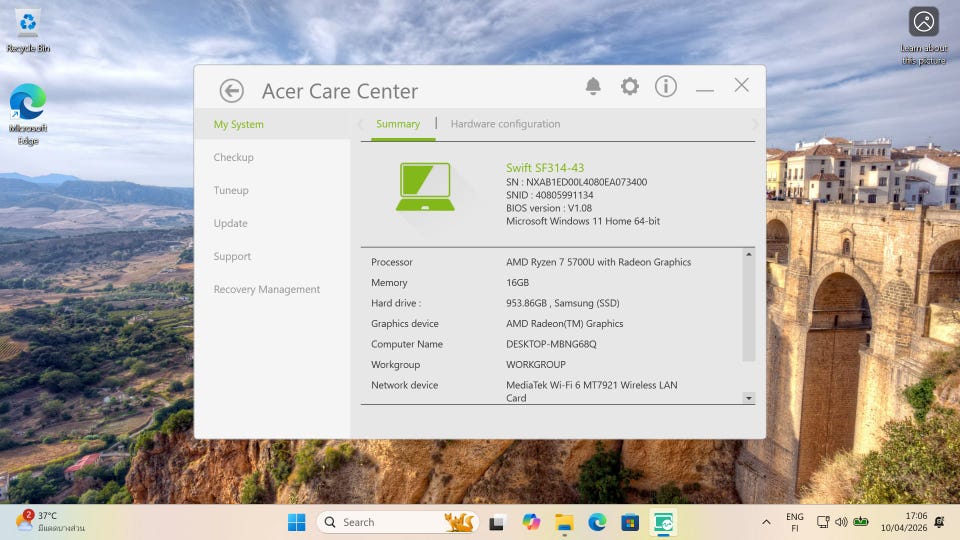
Task: Click the BIOS version V1.08 text
Action: click(x=549, y=208)
